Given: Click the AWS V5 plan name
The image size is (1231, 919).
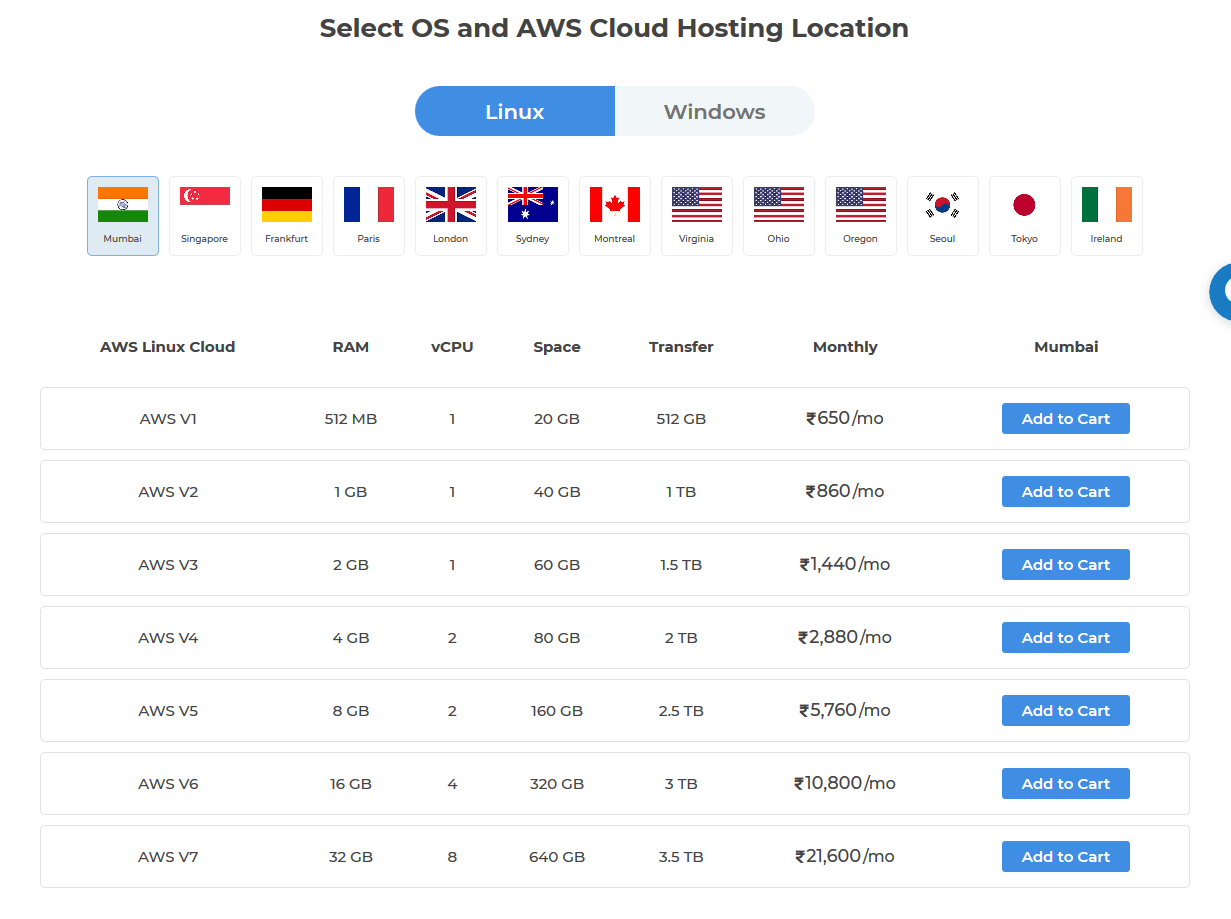Looking at the screenshot, I should point(168,711).
